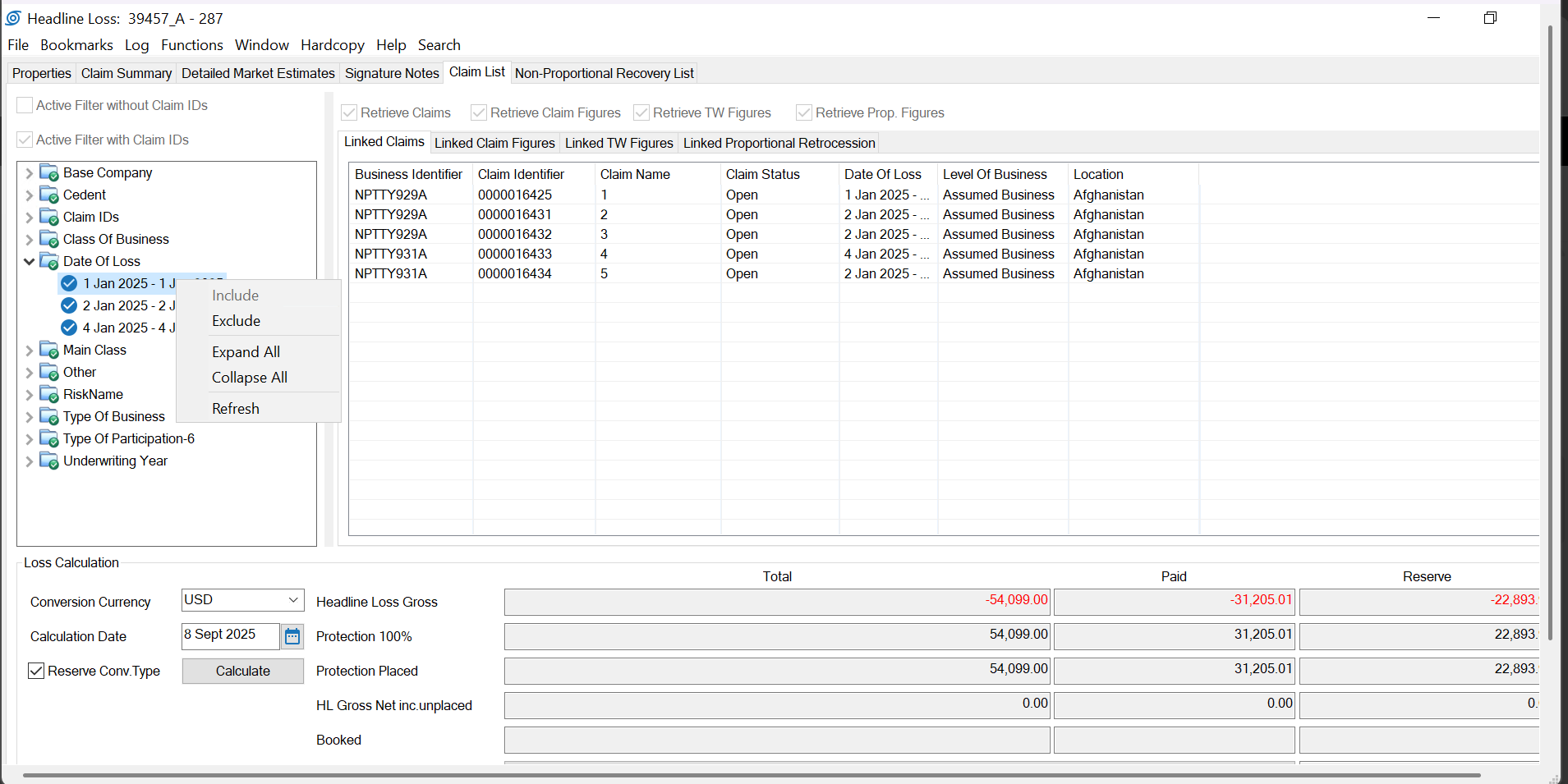1568x784 pixels.
Task: Select claim row 0000016433 in the table
Action: [515, 254]
